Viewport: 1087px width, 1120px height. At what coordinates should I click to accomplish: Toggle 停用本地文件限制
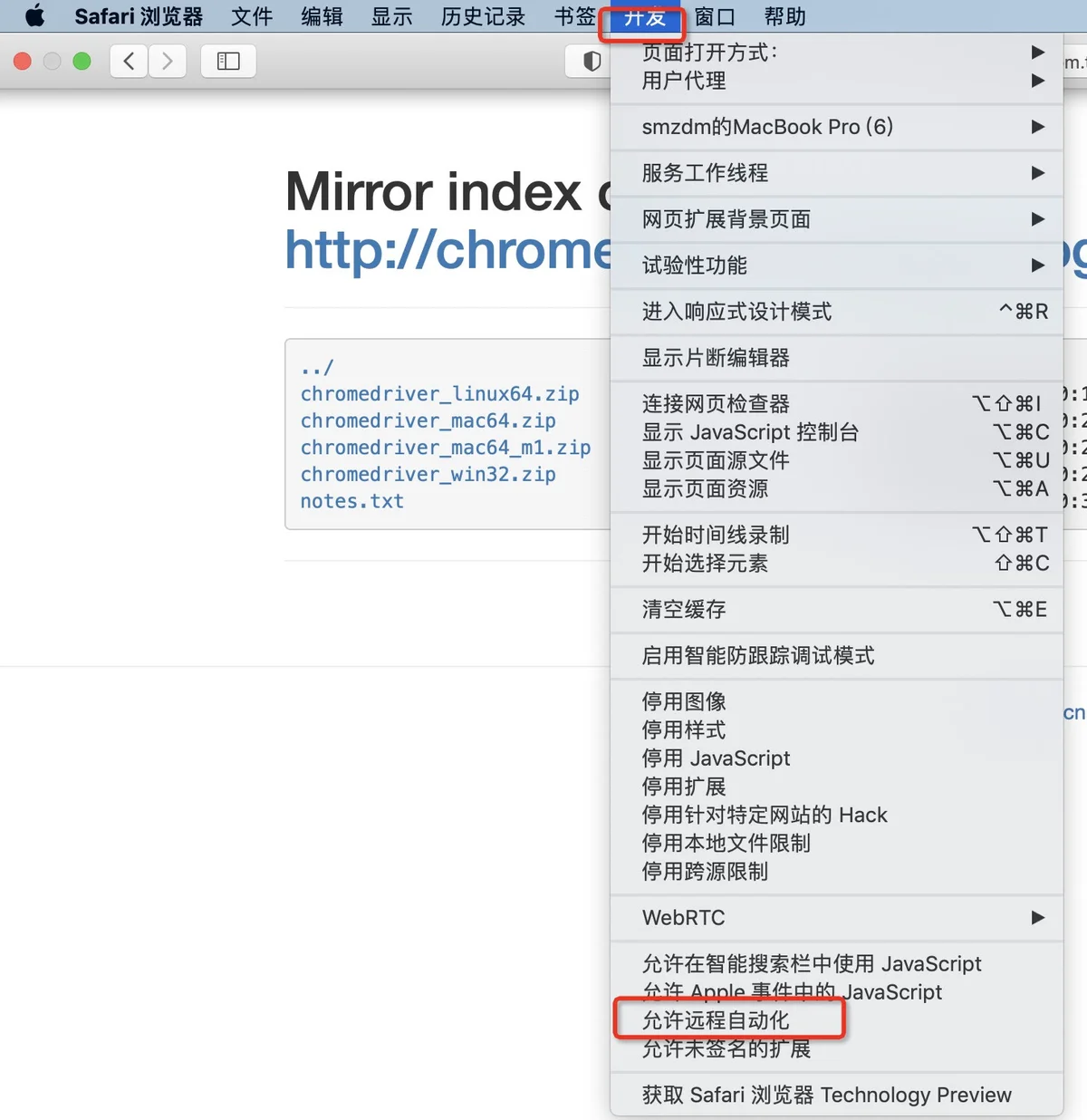coord(837,843)
